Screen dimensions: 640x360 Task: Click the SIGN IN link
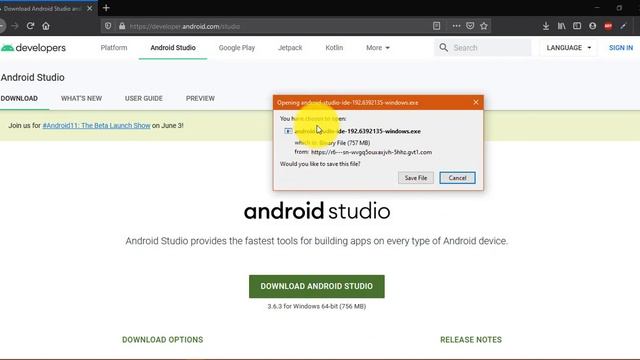point(621,48)
